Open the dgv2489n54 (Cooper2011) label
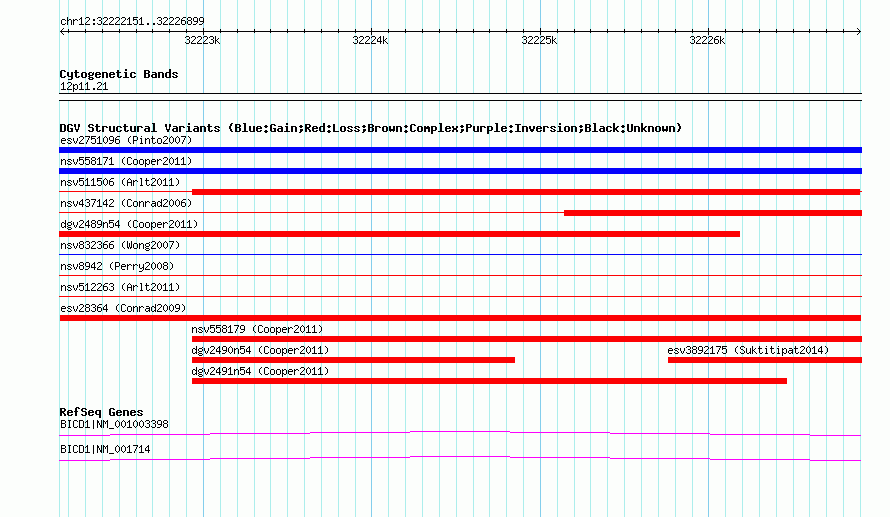 (x=129, y=224)
